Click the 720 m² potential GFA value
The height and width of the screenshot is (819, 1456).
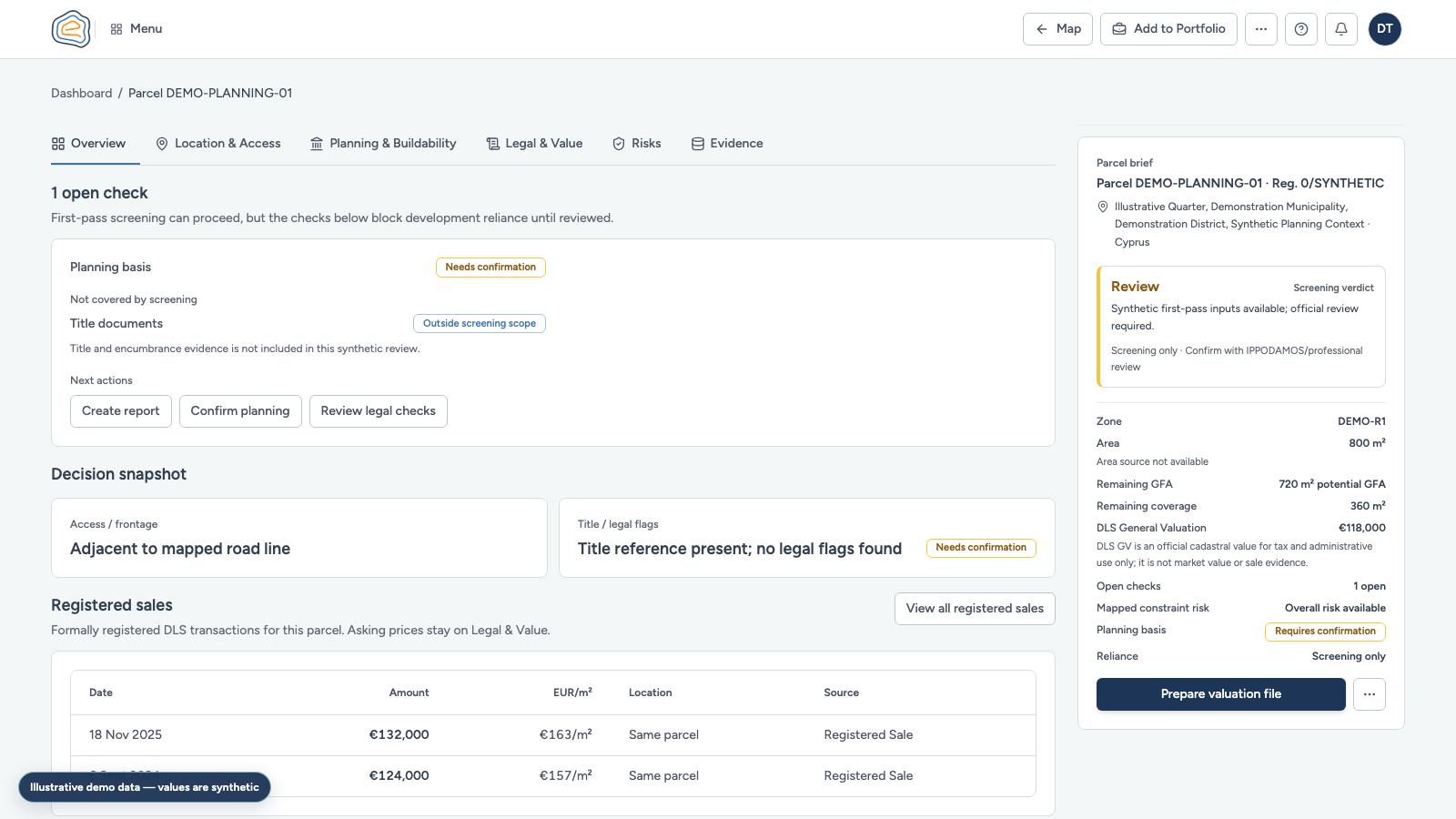[x=1331, y=485]
